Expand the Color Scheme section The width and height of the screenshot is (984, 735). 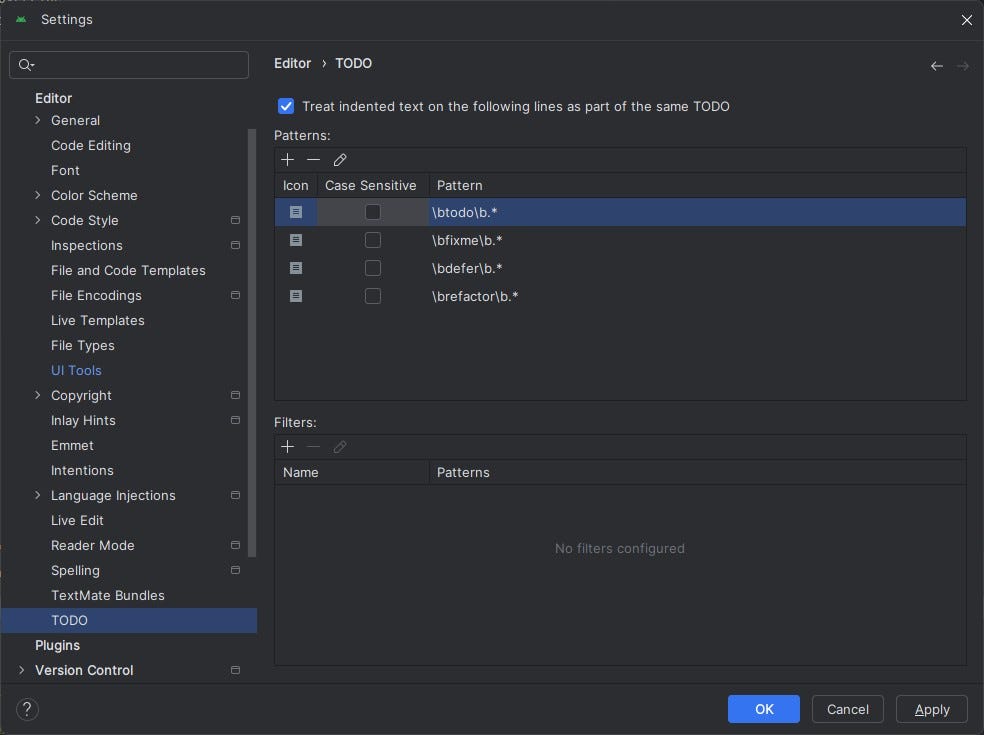point(38,195)
